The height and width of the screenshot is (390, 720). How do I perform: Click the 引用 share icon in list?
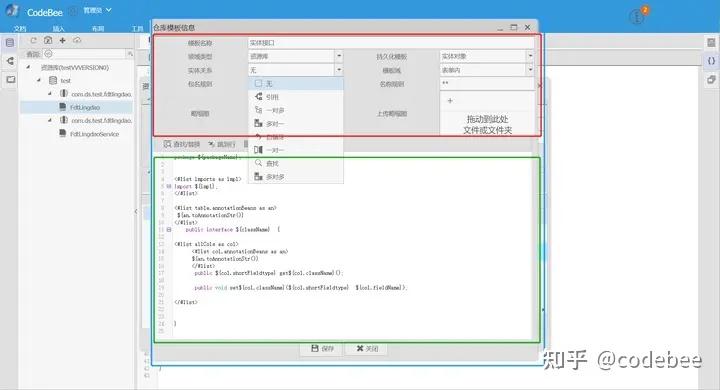[259, 96]
